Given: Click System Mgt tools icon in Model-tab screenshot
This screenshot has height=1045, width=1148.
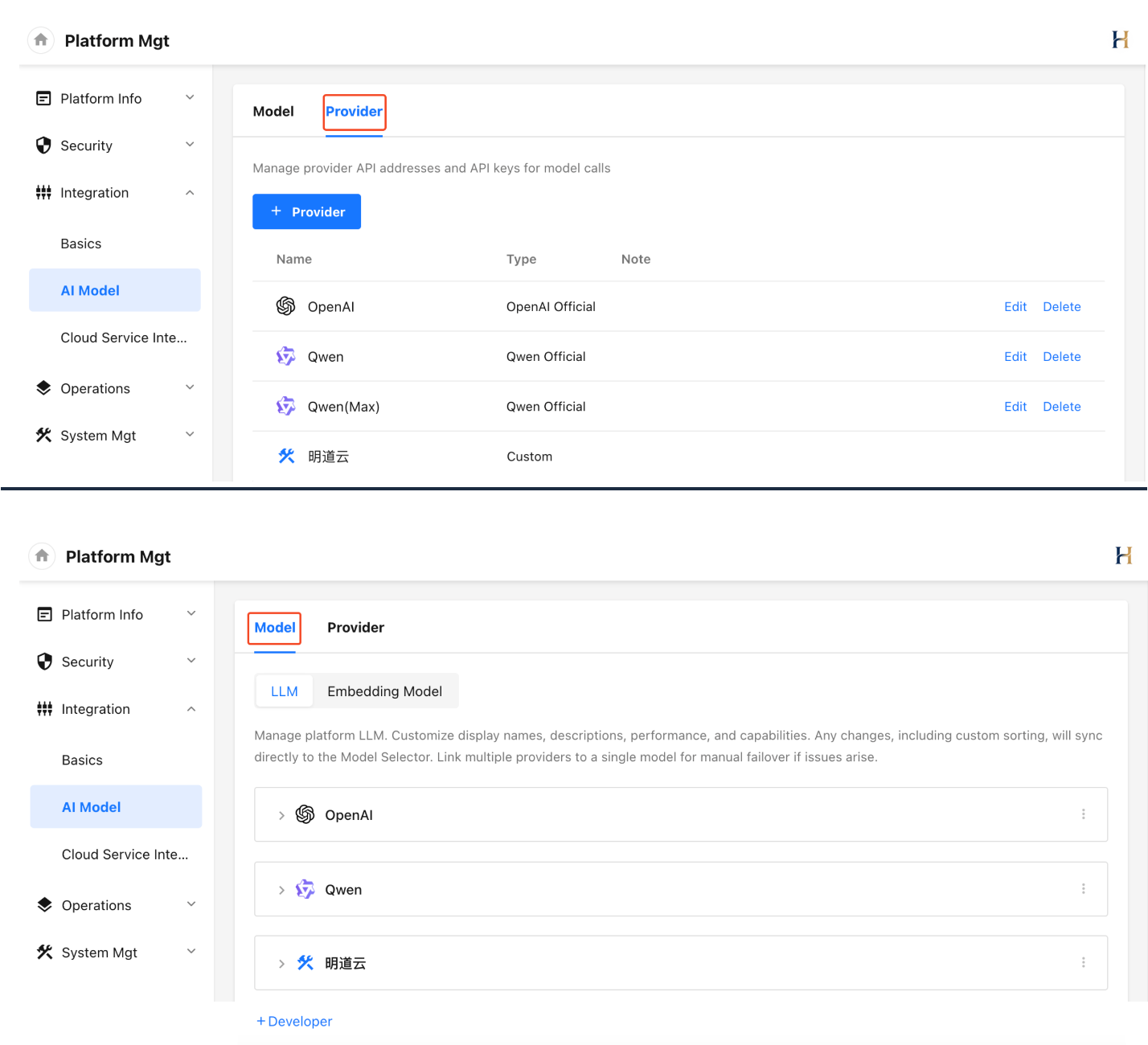Looking at the screenshot, I should point(45,952).
